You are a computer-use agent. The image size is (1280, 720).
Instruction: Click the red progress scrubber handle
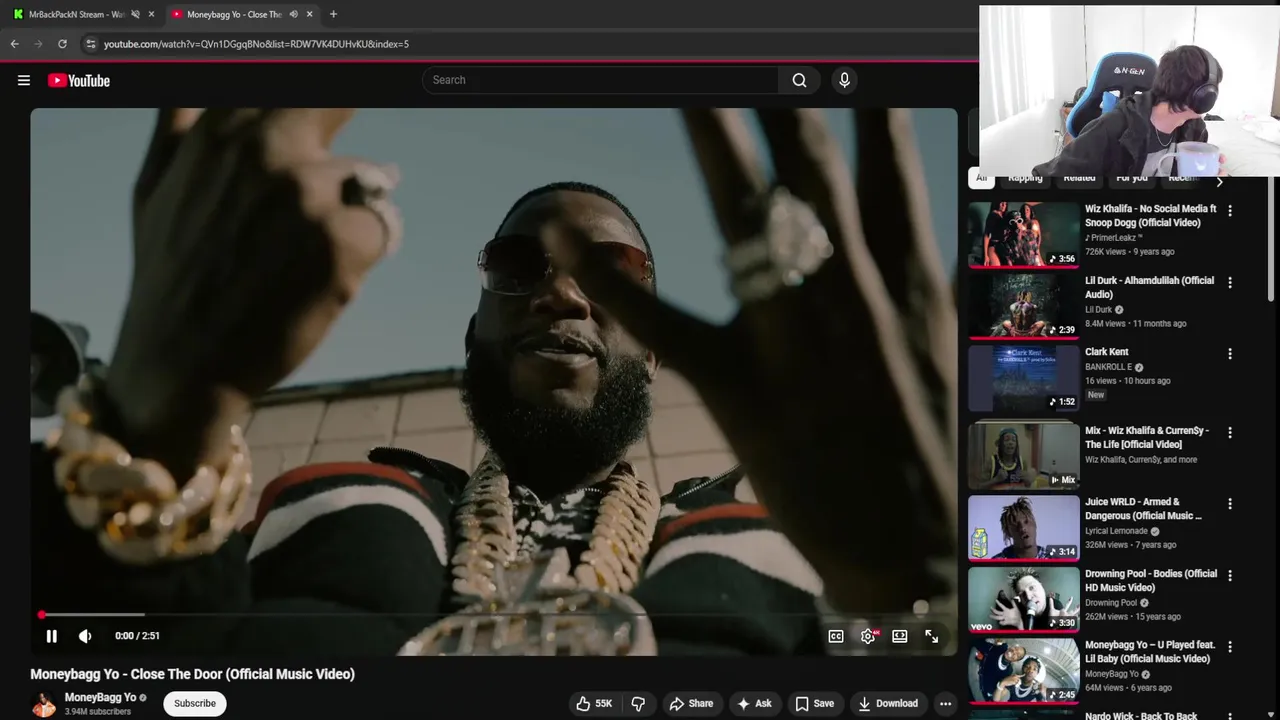coord(42,614)
